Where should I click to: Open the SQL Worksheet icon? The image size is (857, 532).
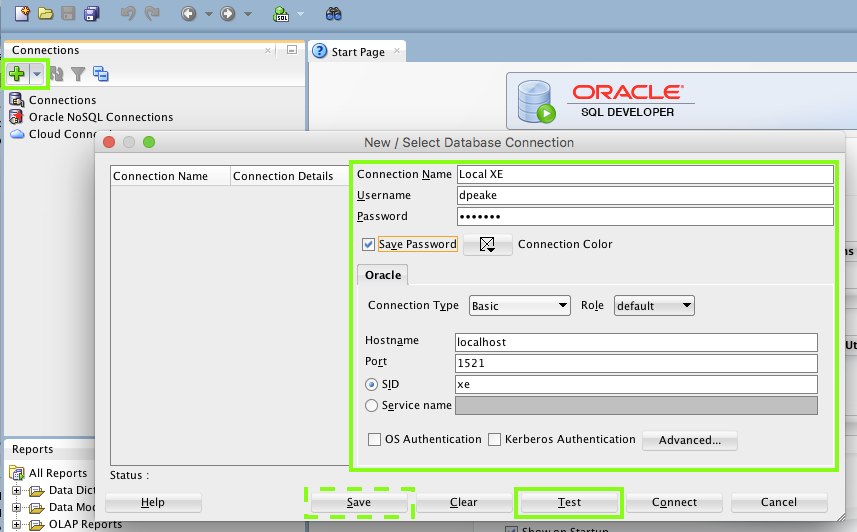tap(281, 14)
